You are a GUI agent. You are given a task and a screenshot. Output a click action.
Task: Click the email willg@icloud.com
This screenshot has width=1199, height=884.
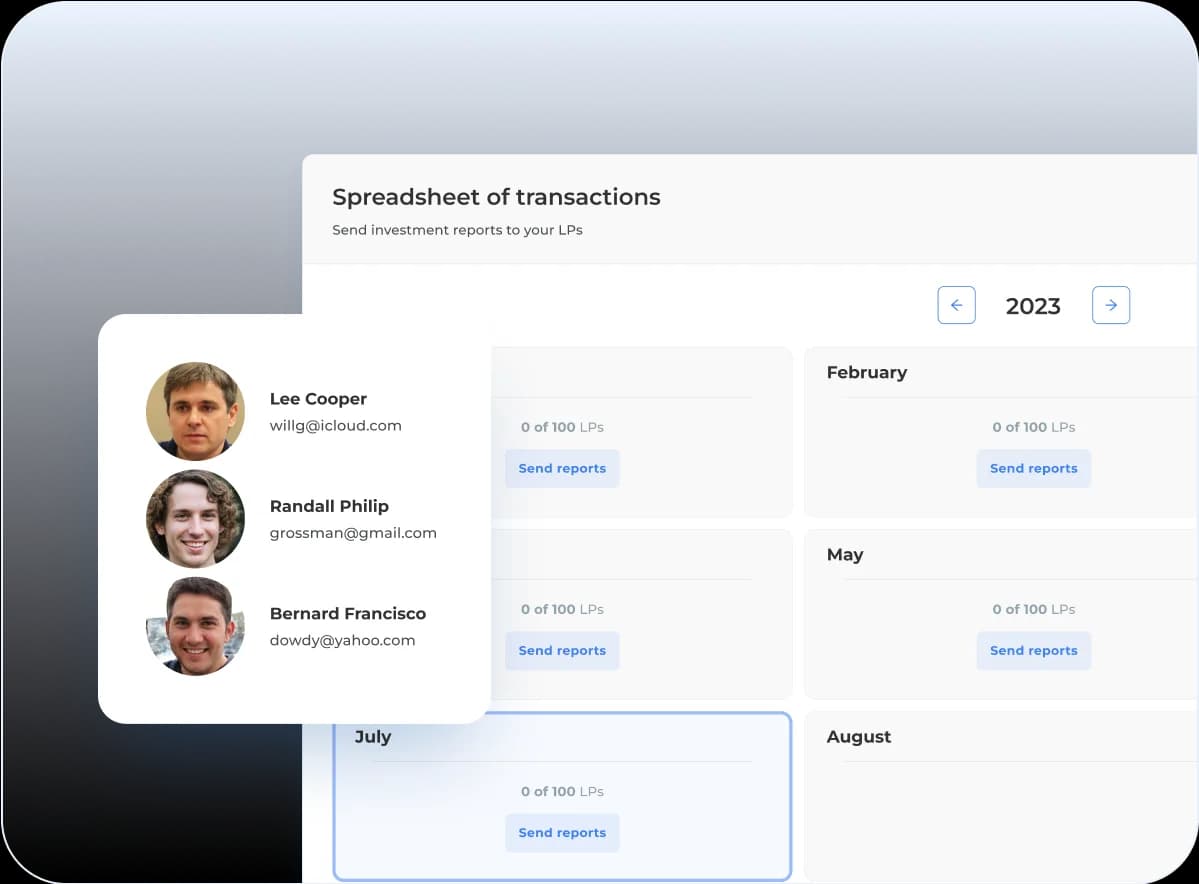click(335, 425)
